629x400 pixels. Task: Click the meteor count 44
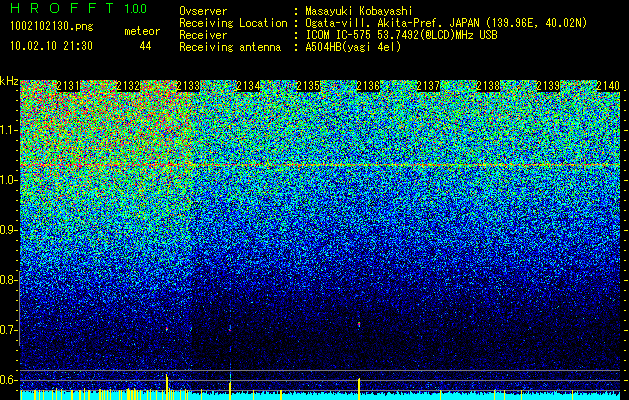[145, 46]
